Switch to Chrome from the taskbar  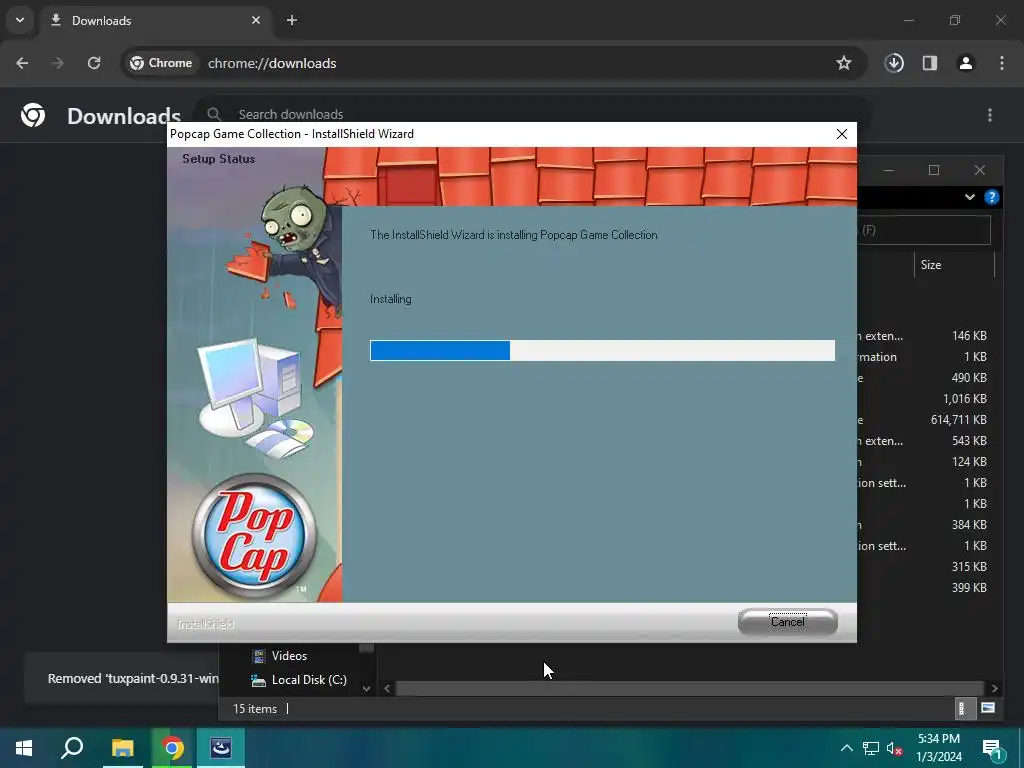click(172, 748)
